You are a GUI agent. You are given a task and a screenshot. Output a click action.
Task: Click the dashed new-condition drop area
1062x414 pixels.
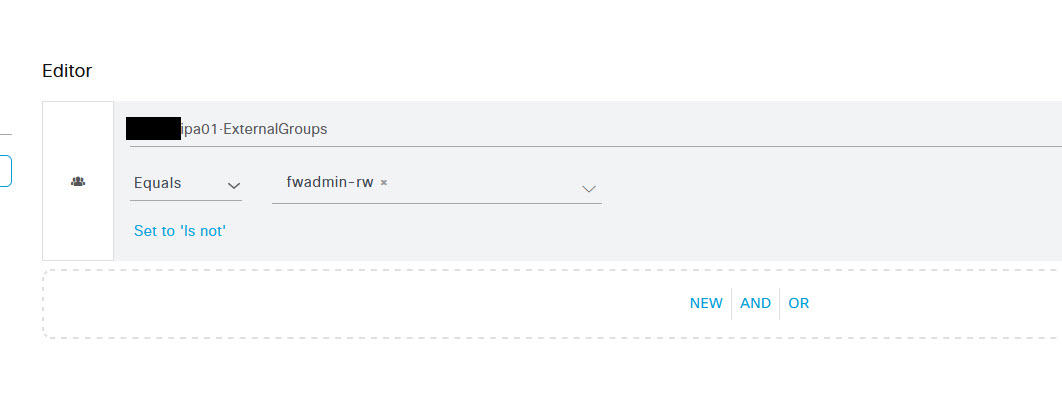pos(552,304)
